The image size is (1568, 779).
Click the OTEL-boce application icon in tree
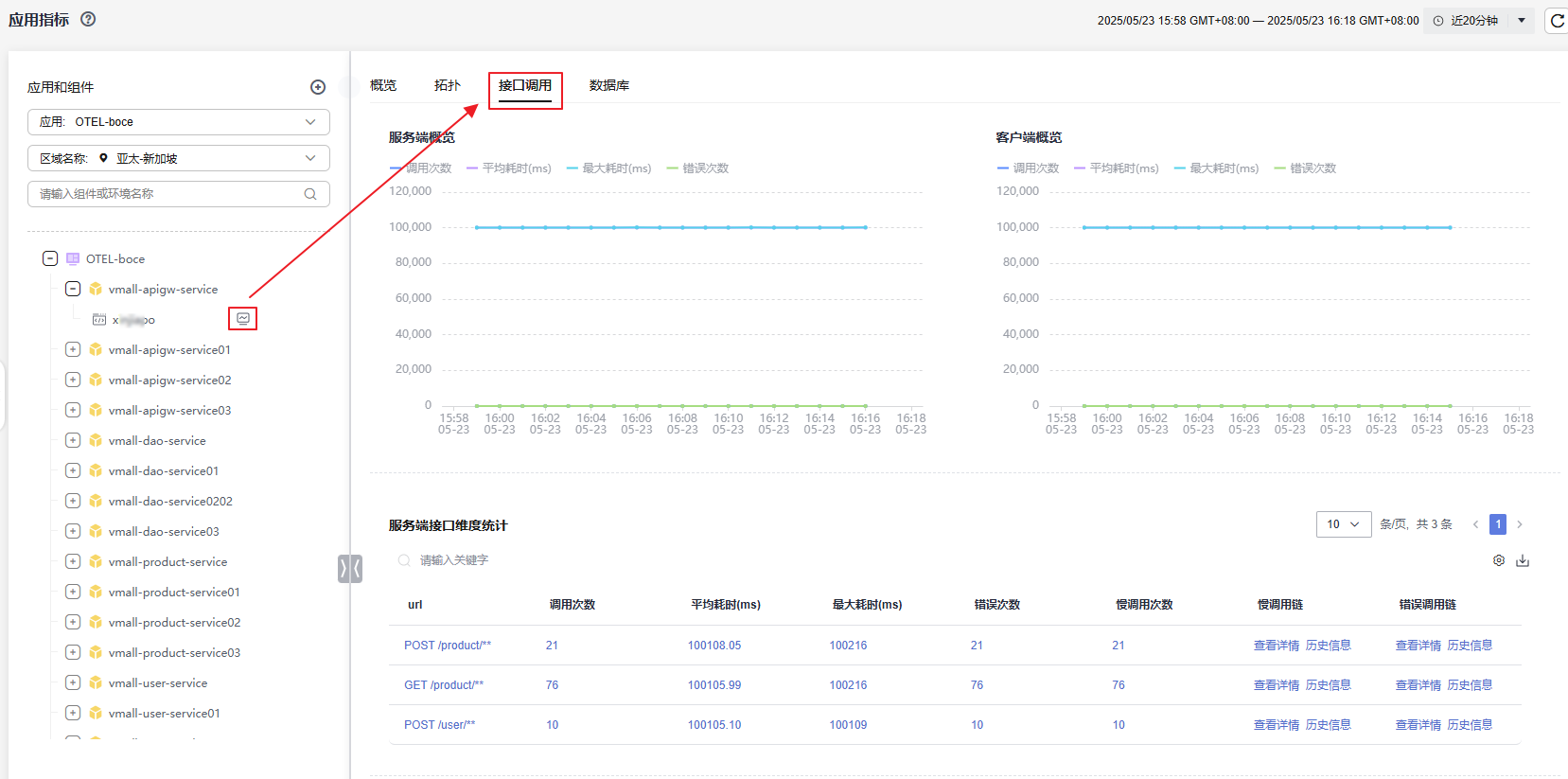[73, 258]
